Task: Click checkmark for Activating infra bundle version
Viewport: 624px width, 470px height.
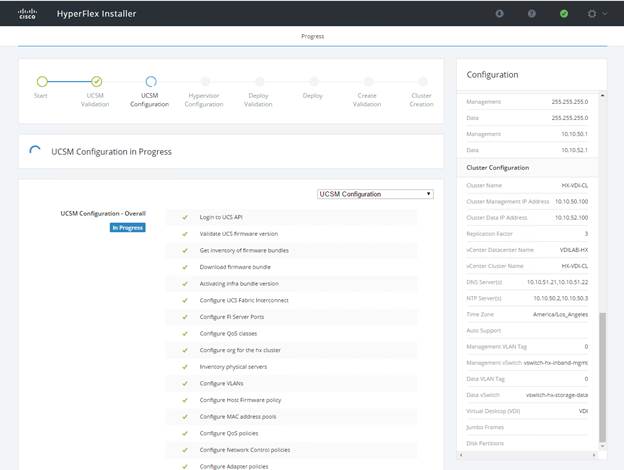Action: click(x=185, y=284)
